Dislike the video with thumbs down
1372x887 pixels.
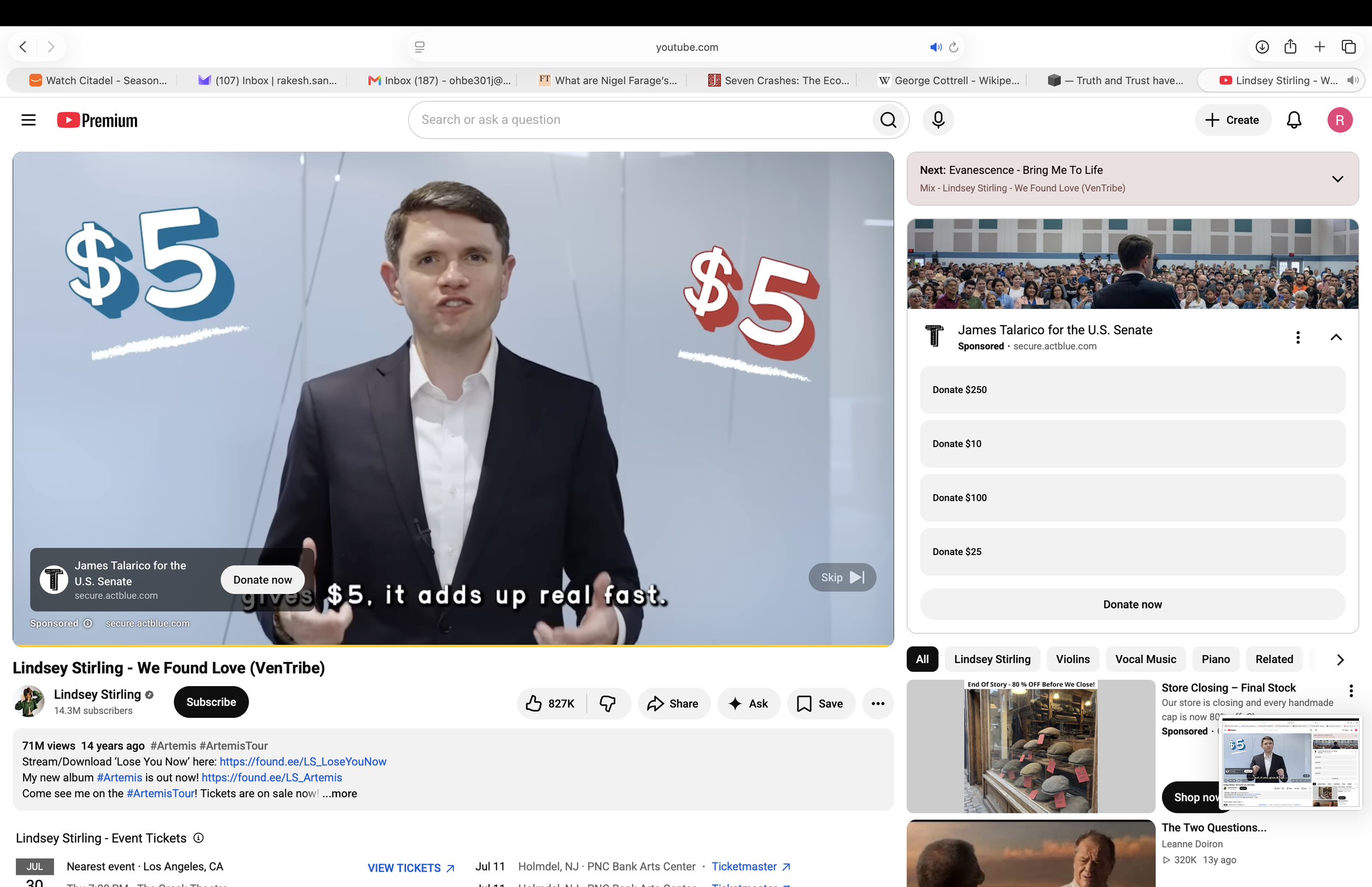point(608,703)
